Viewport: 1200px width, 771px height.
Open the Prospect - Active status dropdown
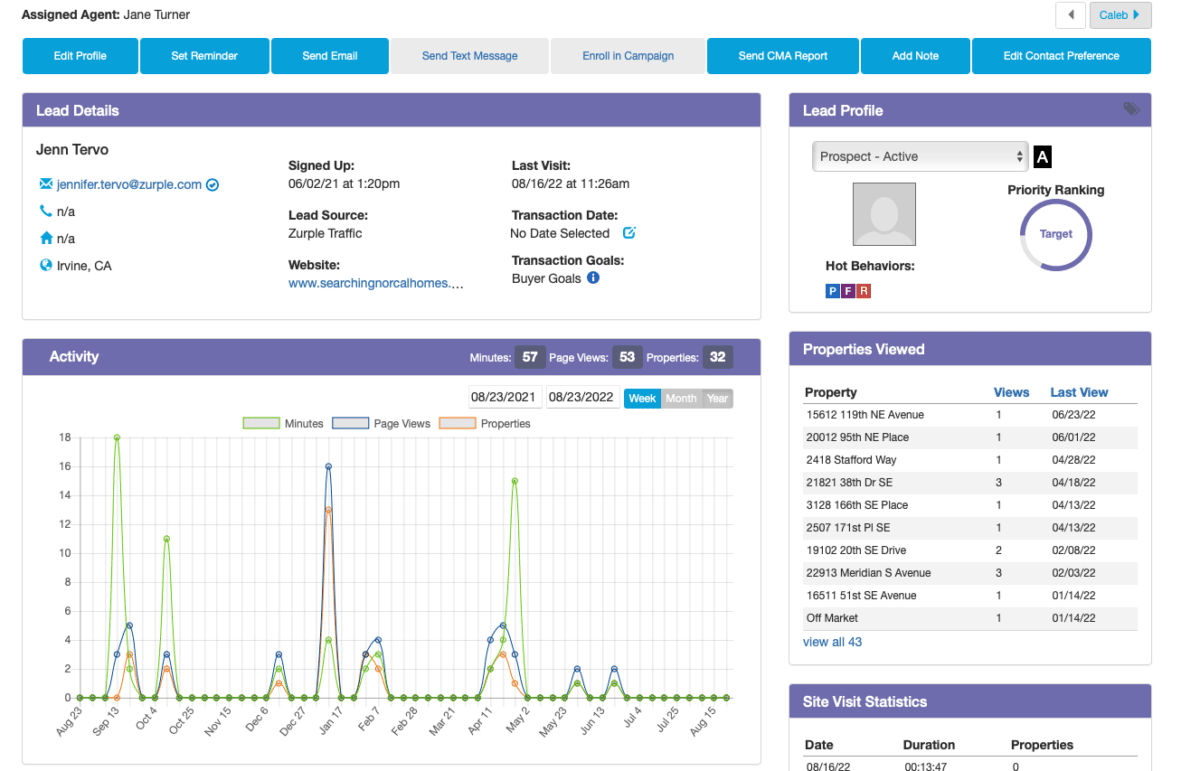point(920,157)
